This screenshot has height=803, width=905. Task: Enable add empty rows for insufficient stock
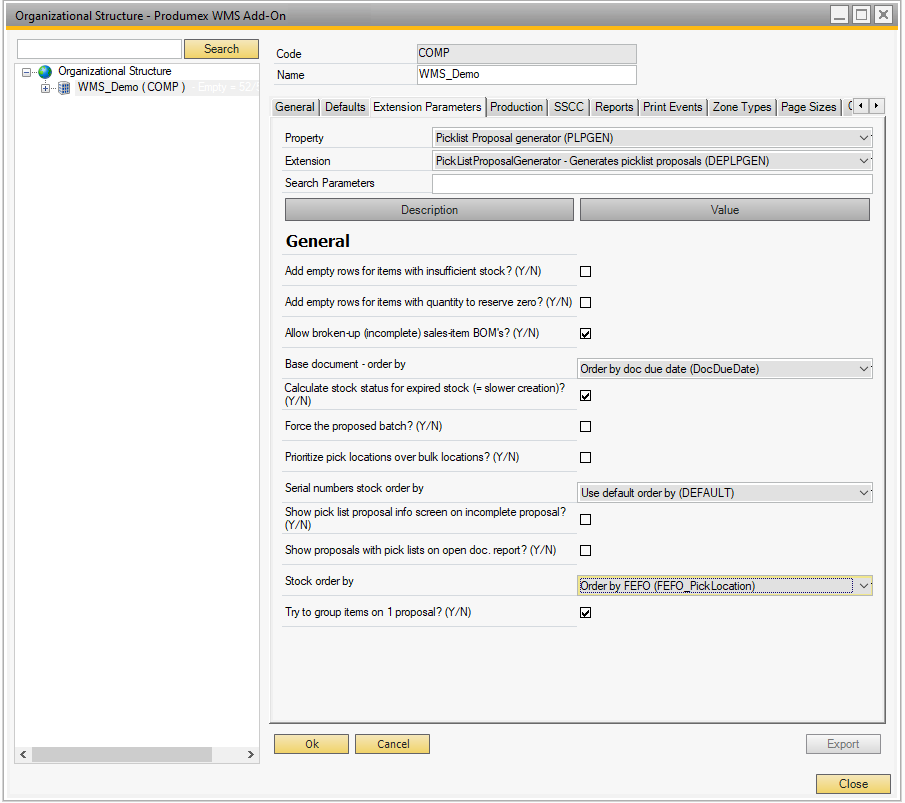click(x=586, y=271)
